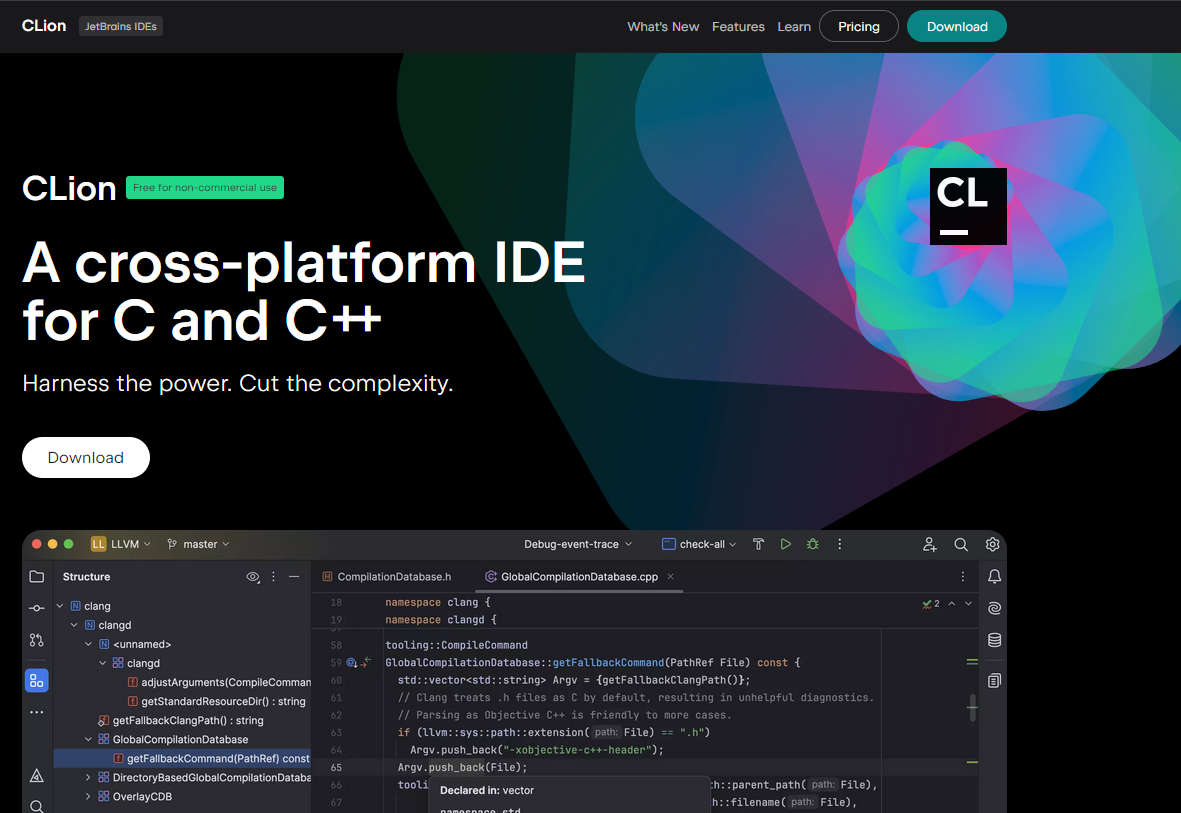The height and width of the screenshot is (813, 1181).
Task: Open the Code With Me add-user icon
Action: [x=929, y=544]
